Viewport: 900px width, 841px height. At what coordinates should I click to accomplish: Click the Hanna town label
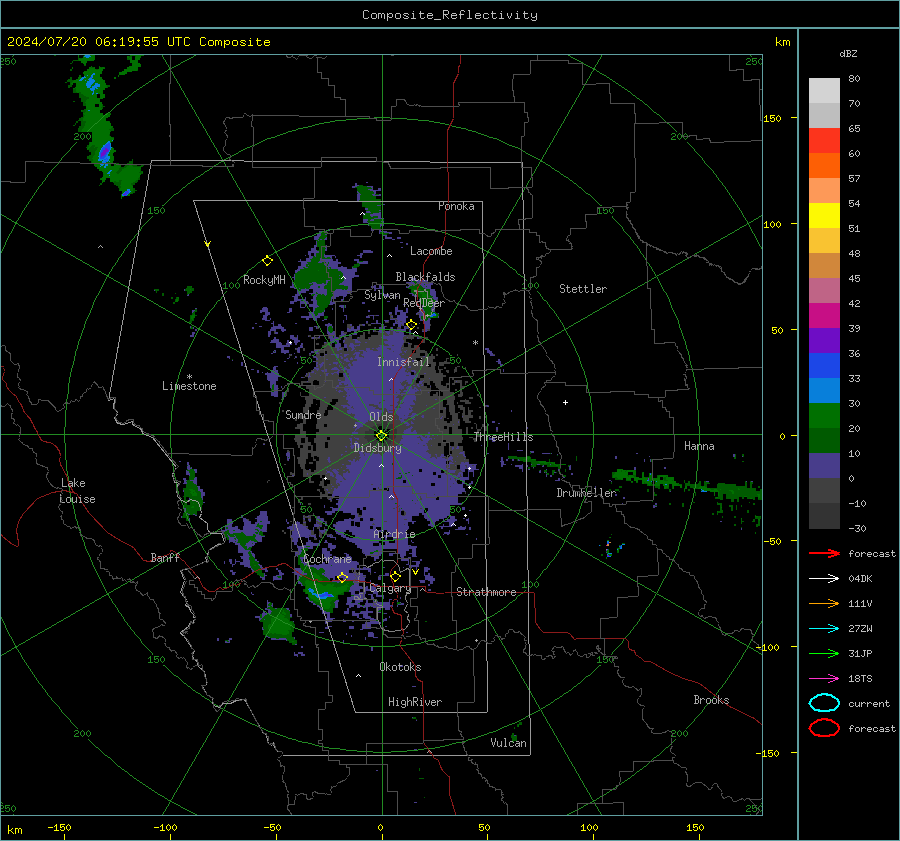click(699, 446)
